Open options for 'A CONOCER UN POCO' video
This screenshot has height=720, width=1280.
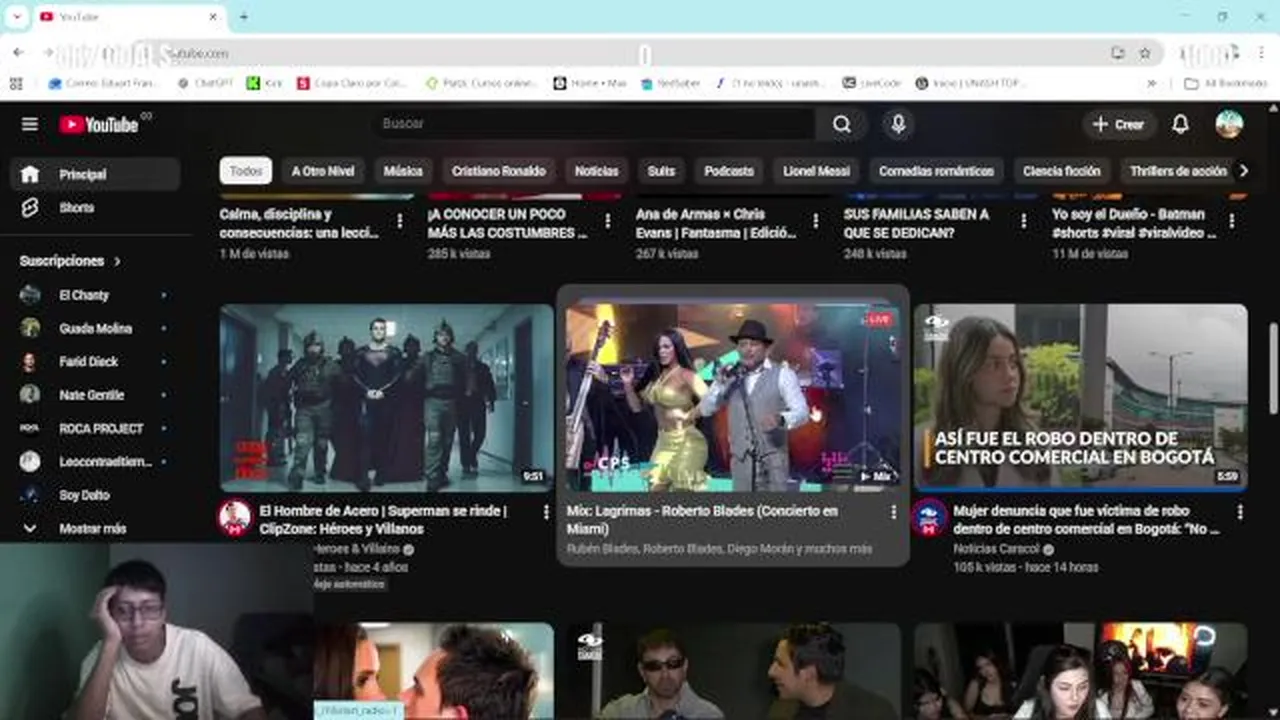[x=608, y=221]
